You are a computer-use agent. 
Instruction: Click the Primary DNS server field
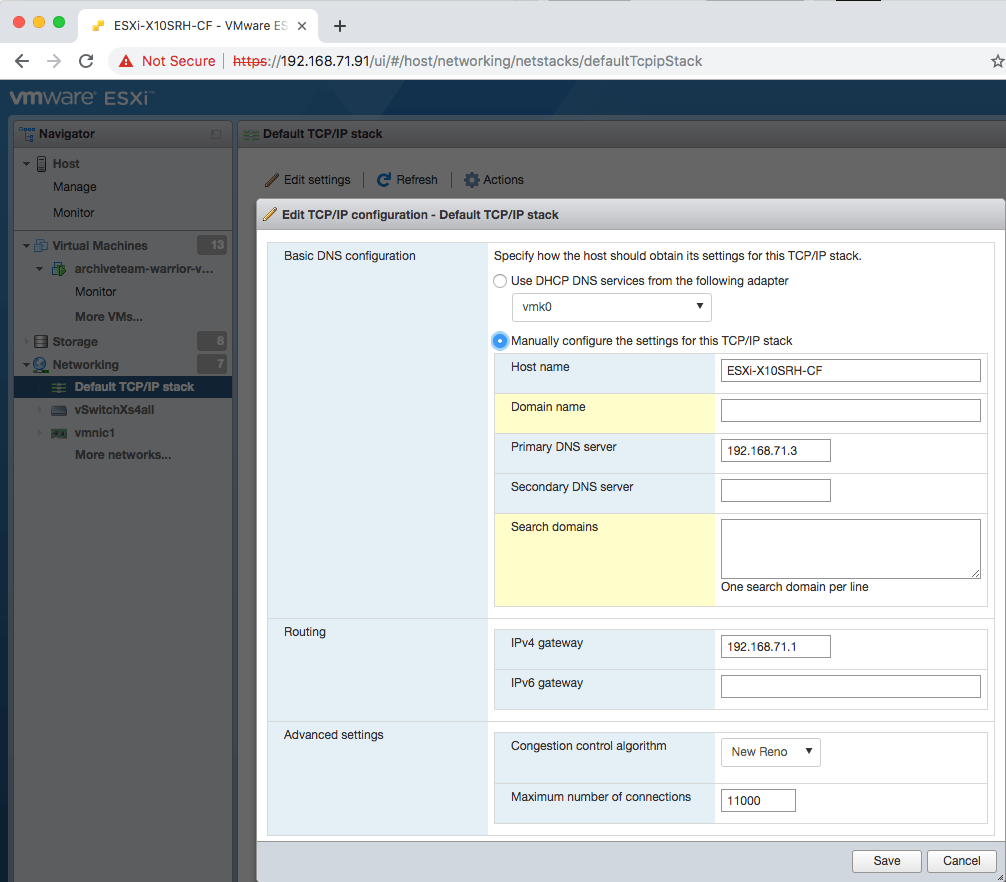tap(775, 451)
